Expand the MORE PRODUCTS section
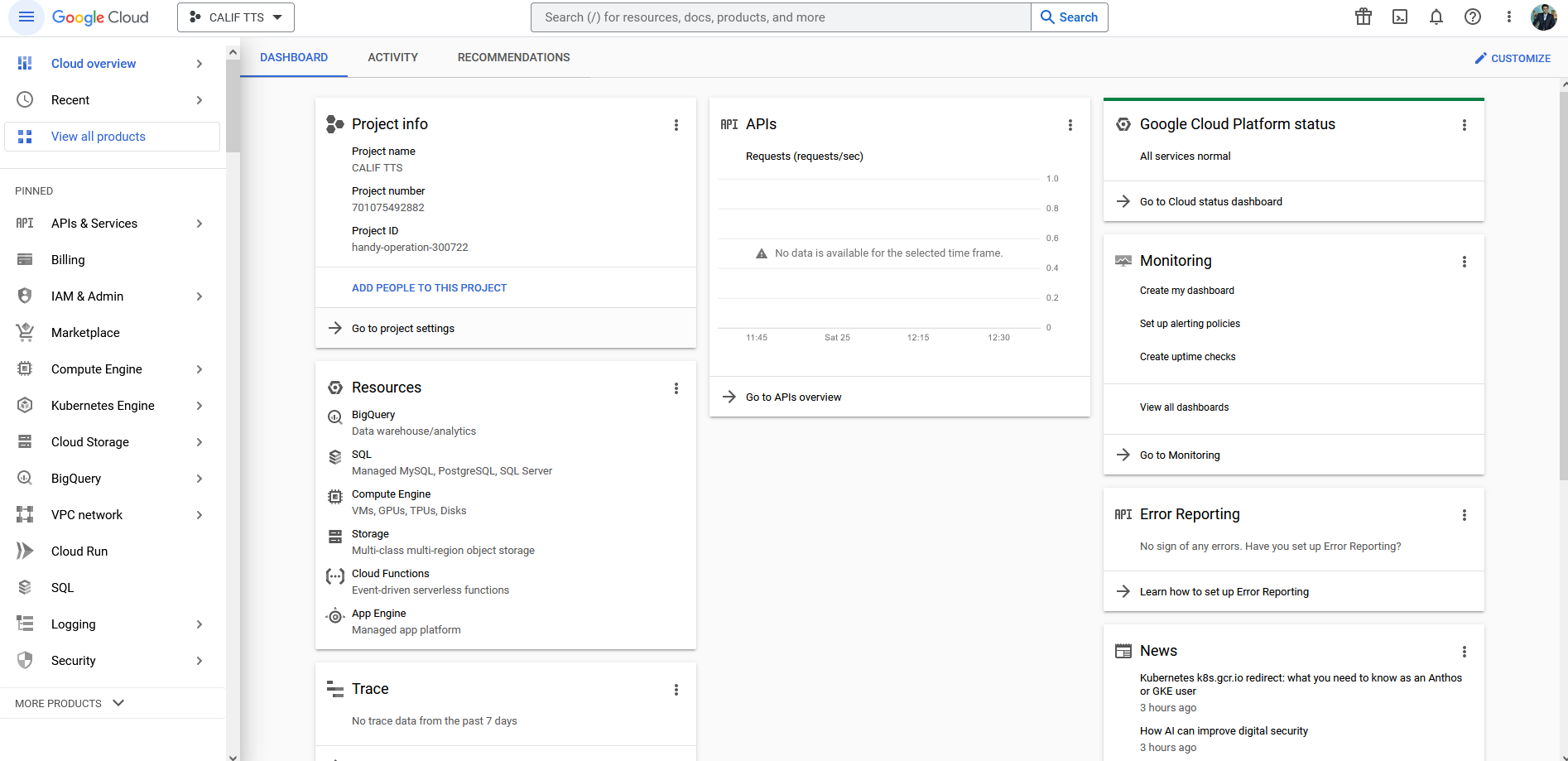This screenshot has width=1568, height=761. 70,703
